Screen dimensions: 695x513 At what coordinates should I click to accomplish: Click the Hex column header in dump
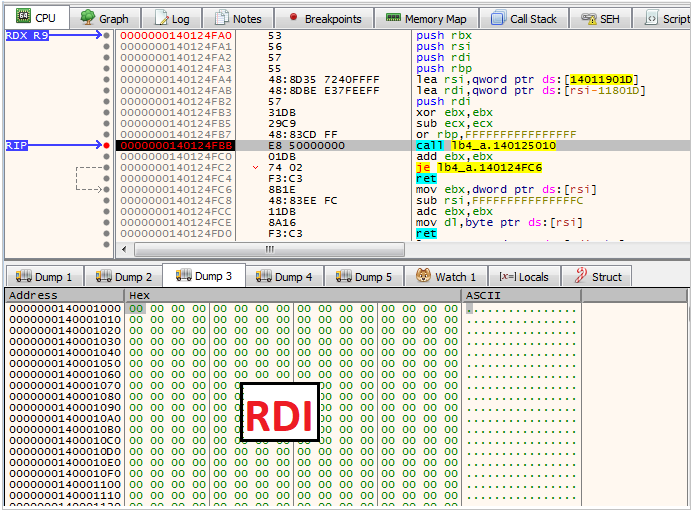pos(293,295)
